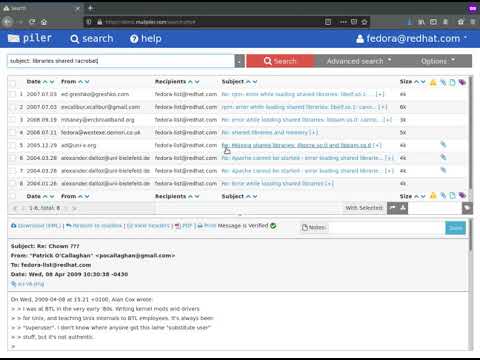The width and height of the screenshot is (480, 360).
Task: Click the paperclip attachment icon in the top header
Action: pos(443,82)
